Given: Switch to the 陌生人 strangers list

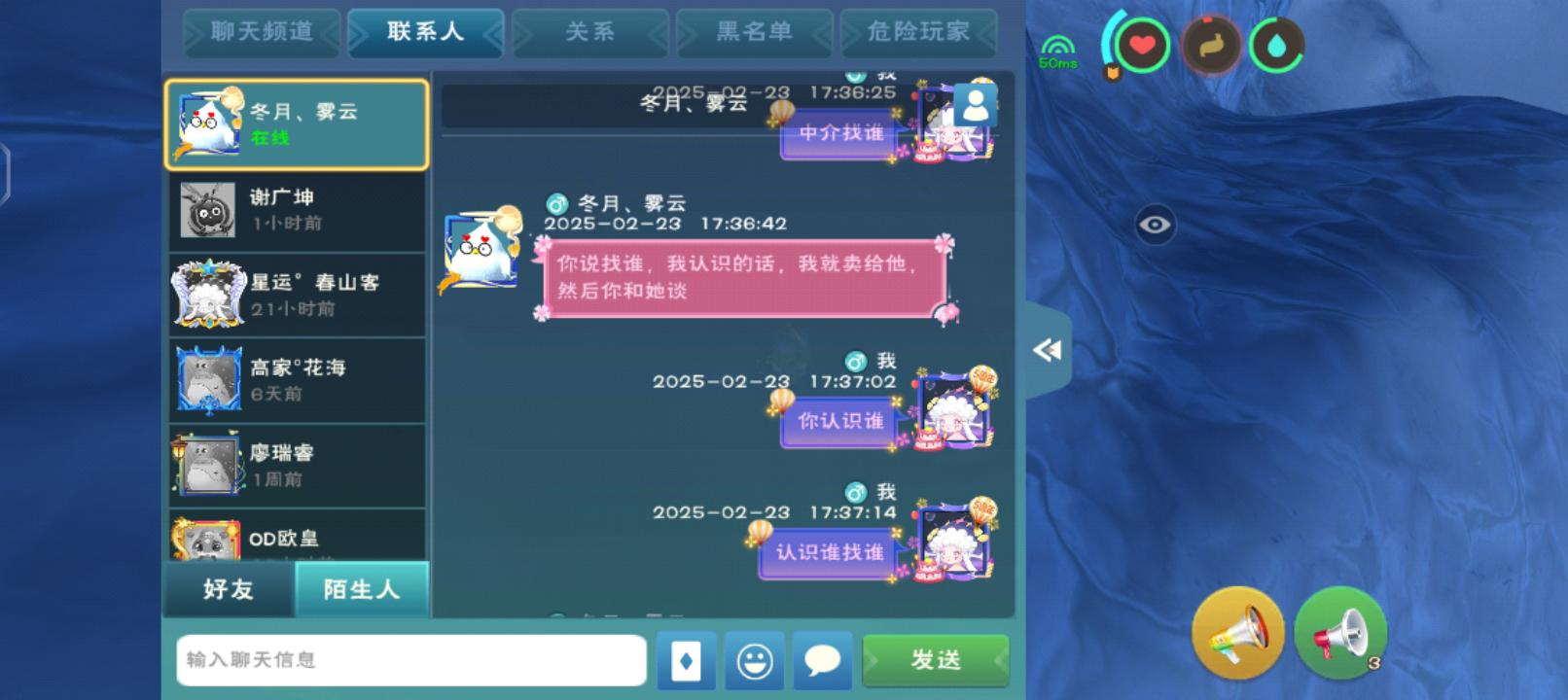Looking at the screenshot, I should coord(362,588).
